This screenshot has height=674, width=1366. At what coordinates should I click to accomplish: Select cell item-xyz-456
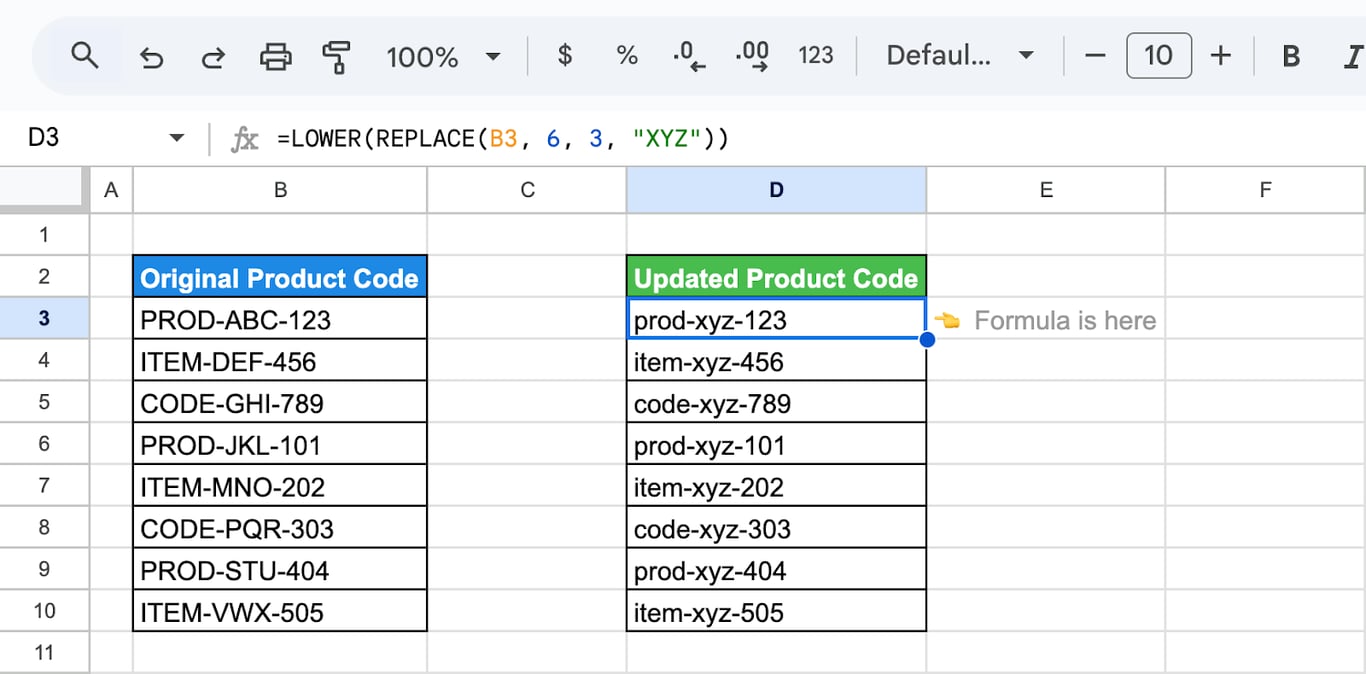[777, 361]
